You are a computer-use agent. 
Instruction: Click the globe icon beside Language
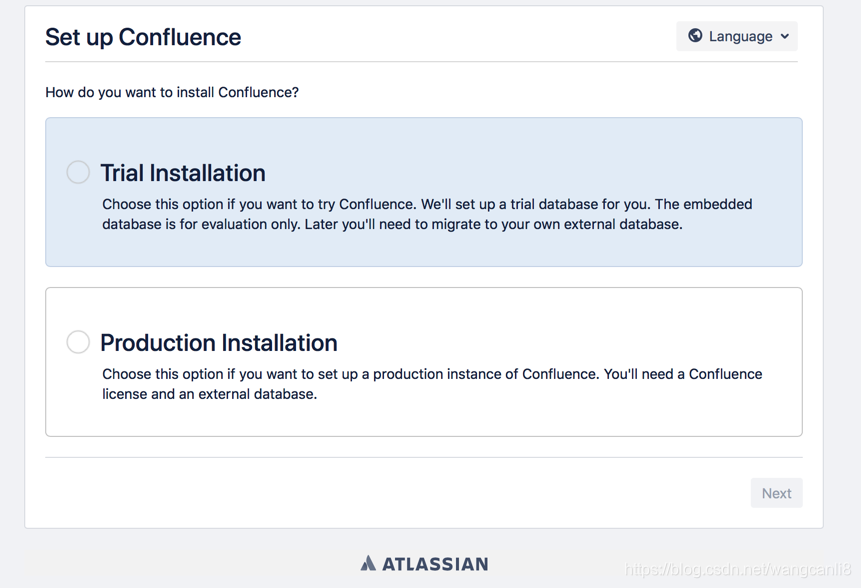pos(695,36)
